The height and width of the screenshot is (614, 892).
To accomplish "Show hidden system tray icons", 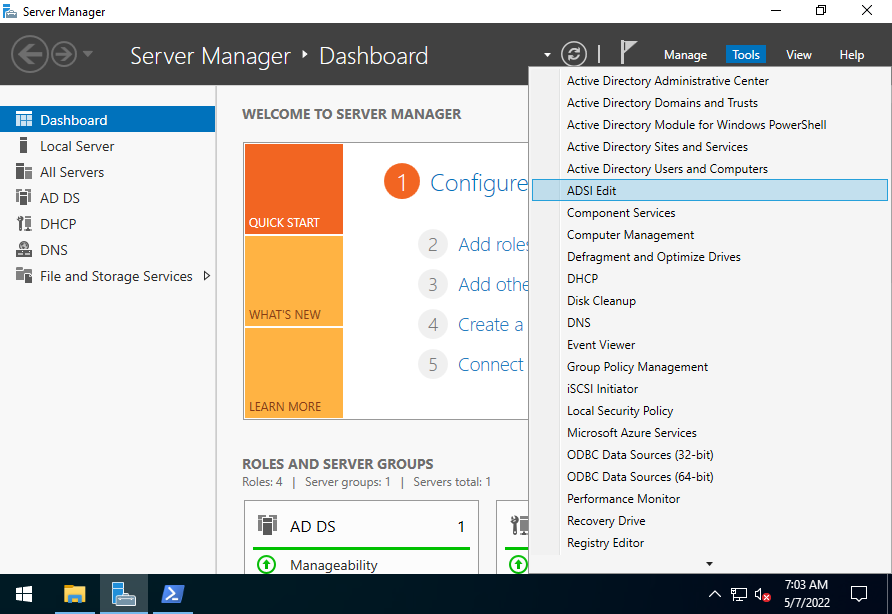I will 715,594.
